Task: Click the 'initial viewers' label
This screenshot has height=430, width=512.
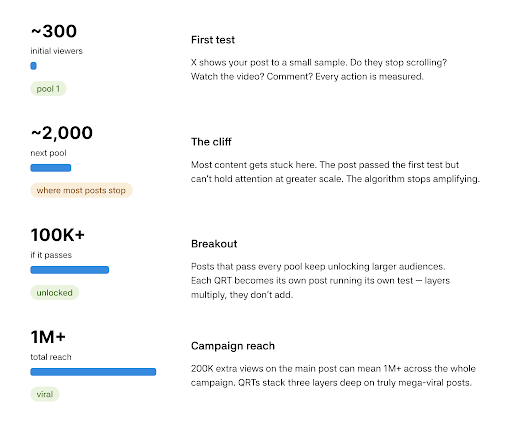Action: tap(57, 51)
